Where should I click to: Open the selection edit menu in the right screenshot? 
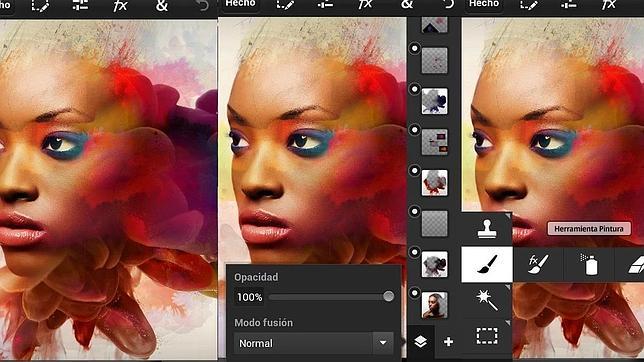[529, 5]
